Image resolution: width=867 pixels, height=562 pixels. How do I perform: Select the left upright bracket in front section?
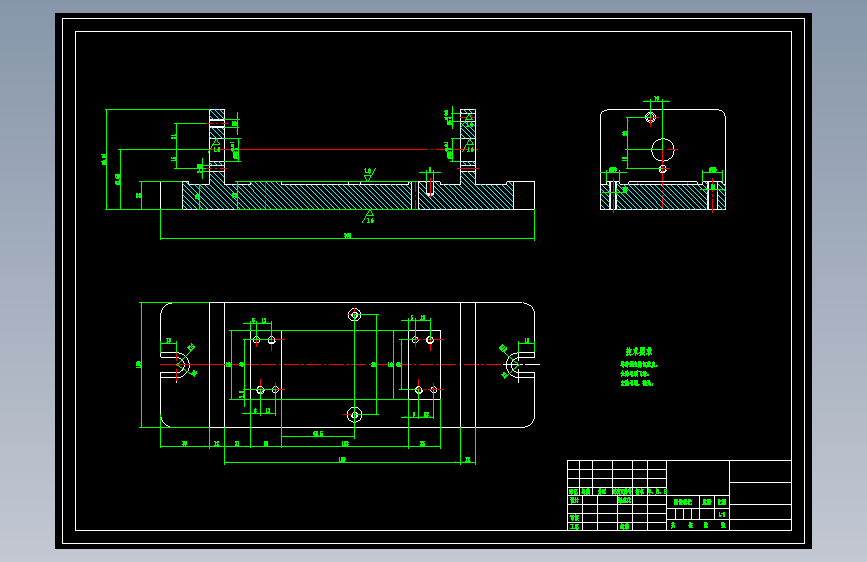tap(217, 147)
